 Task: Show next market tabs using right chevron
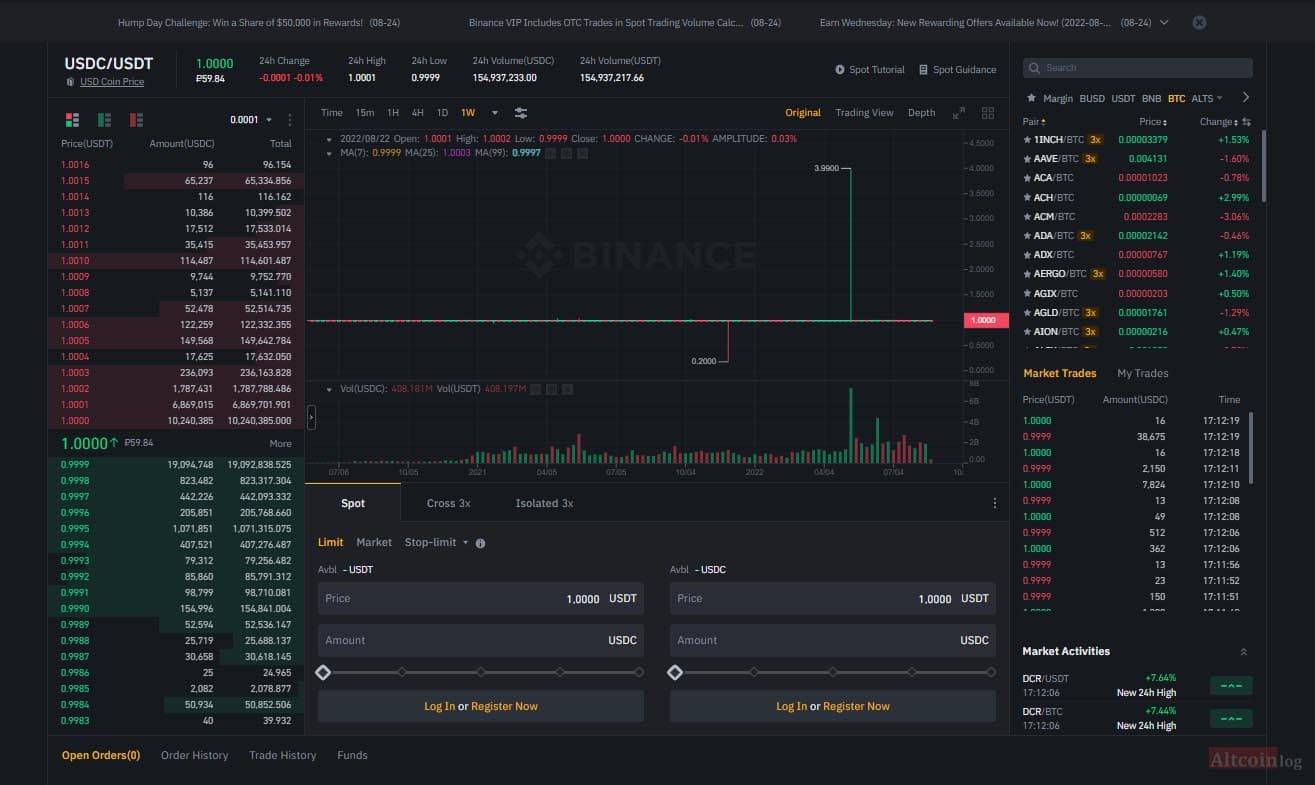click(x=1245, y=98)
